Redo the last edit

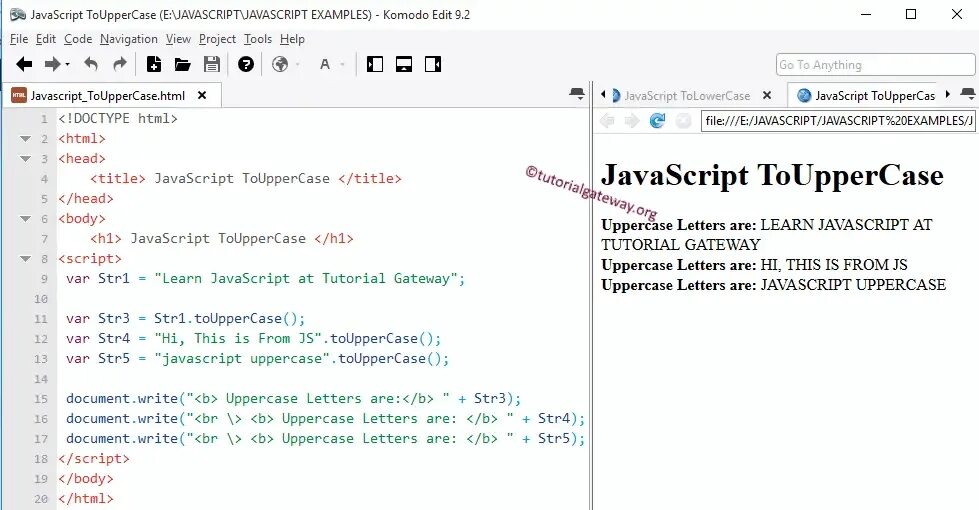pyautogui.click(x=120, y=64)
